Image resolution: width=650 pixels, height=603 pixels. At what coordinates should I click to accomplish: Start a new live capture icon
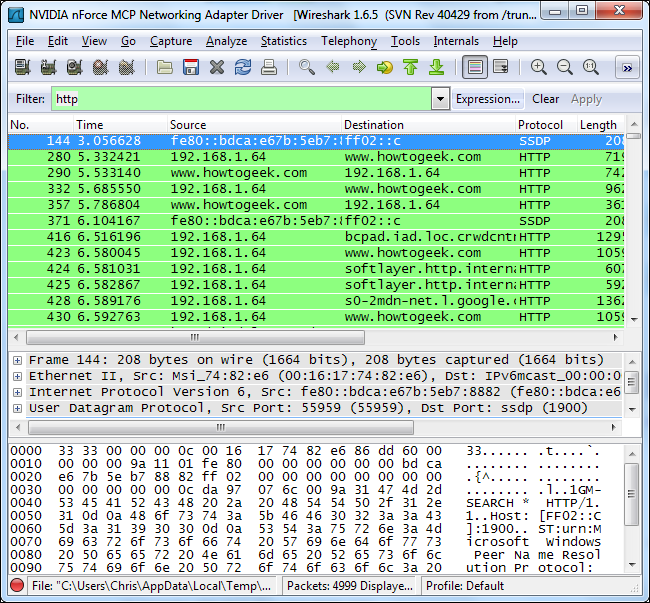click(74, 67)
